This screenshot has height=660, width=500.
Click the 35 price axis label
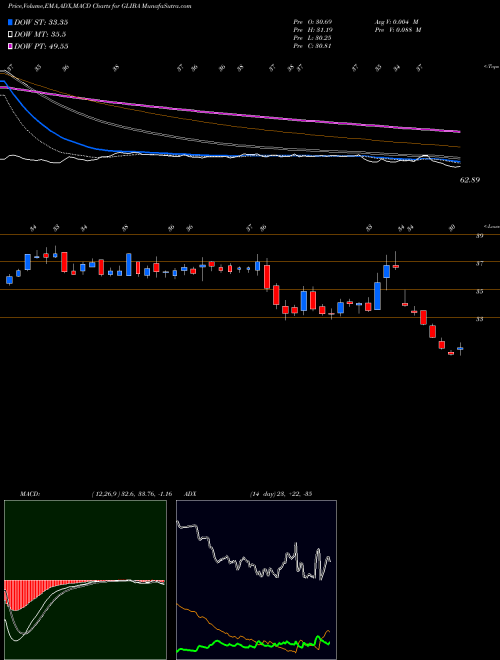click(x=479, y=291)
